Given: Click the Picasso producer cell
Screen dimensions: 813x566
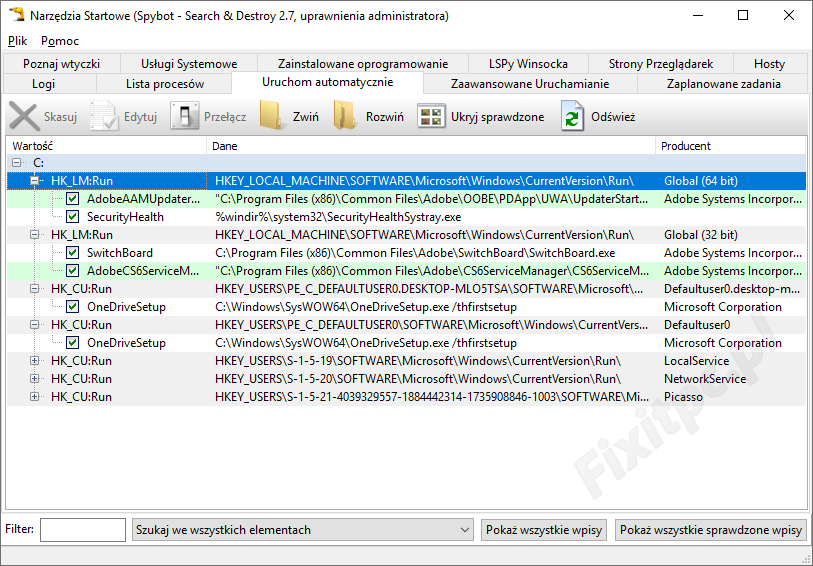Looking at the screenshot, I should pos(683,397).
